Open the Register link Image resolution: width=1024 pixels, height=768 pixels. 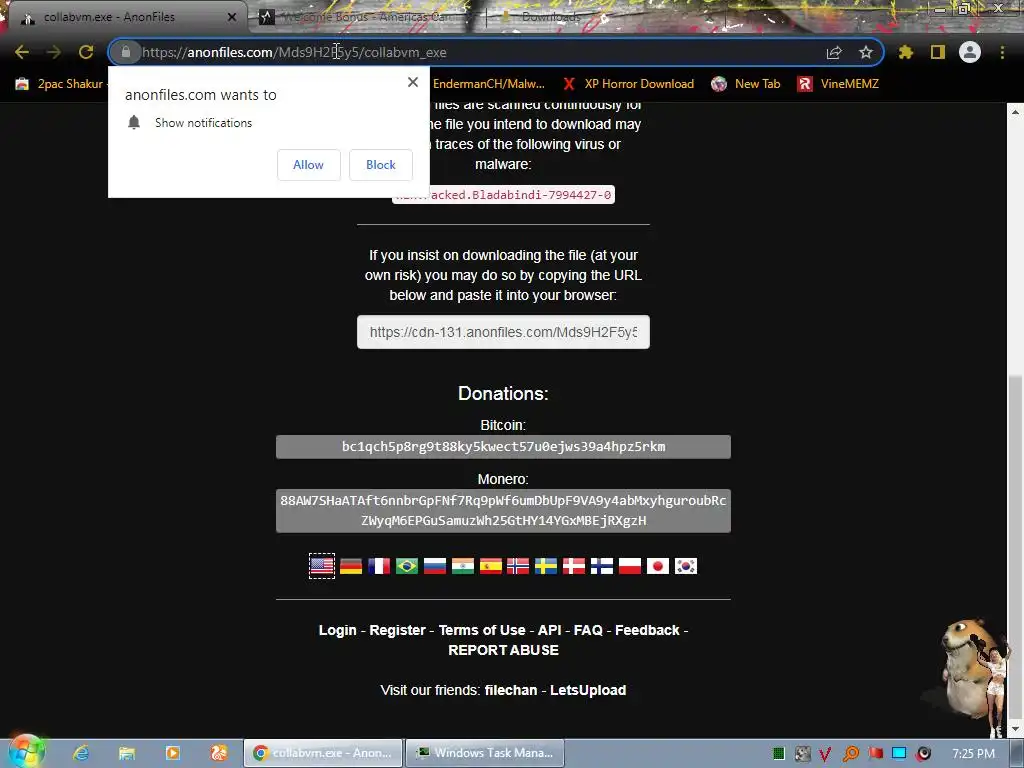397,630
